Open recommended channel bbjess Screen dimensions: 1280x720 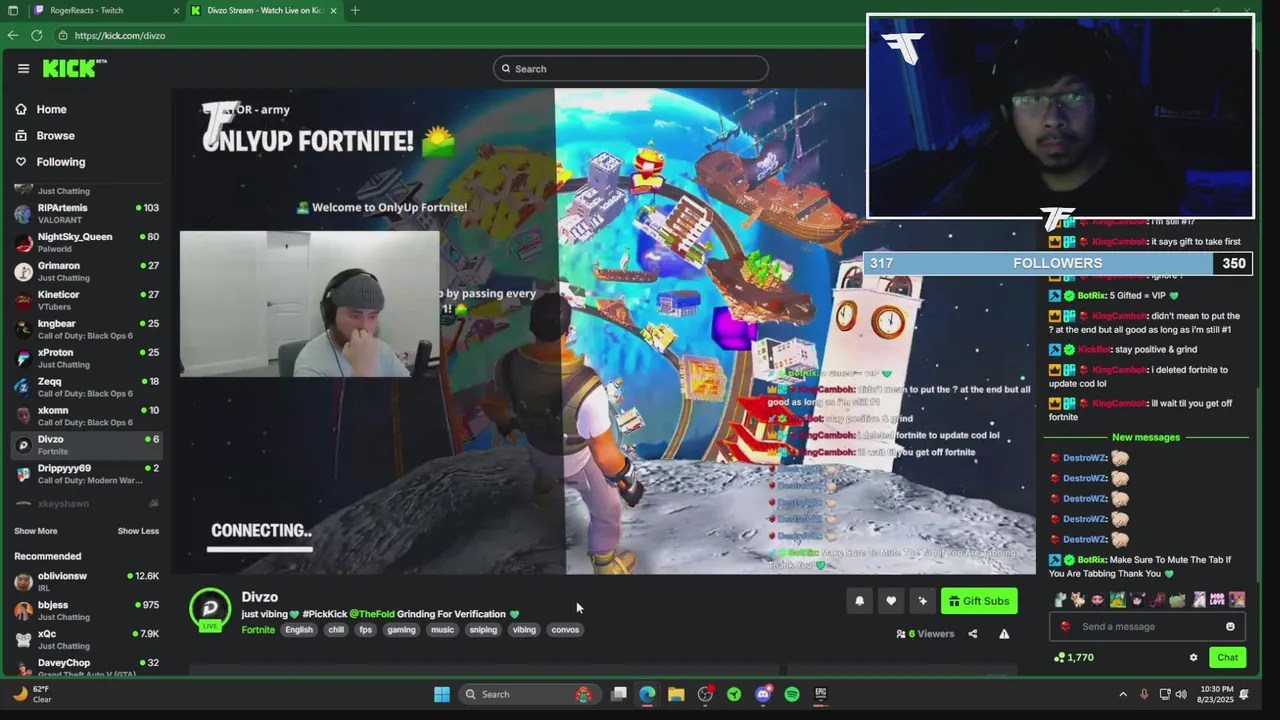(87, 610)
